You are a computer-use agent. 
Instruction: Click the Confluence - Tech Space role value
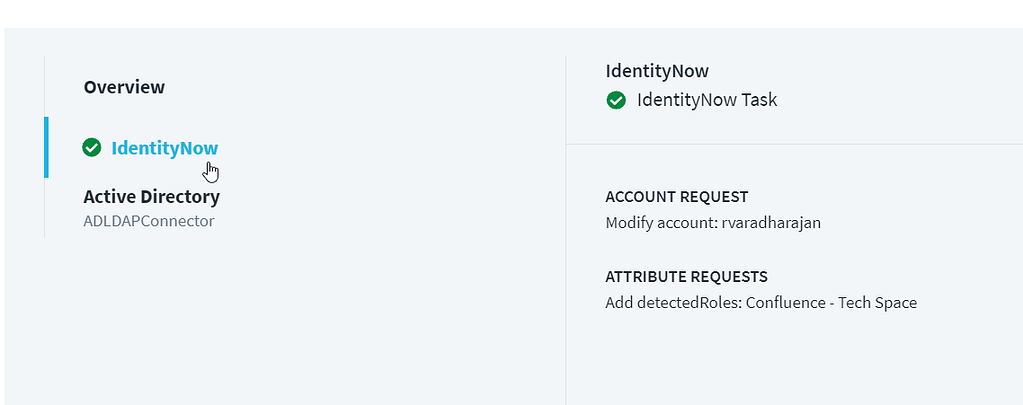(x=828, y=302)
